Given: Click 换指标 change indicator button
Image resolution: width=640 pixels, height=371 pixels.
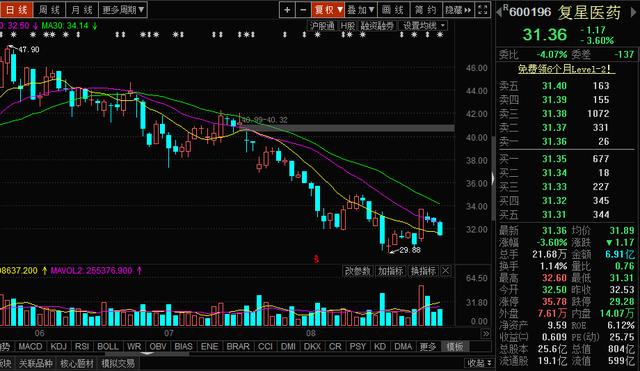Looking at the screenshot, I should coord(423,271).
